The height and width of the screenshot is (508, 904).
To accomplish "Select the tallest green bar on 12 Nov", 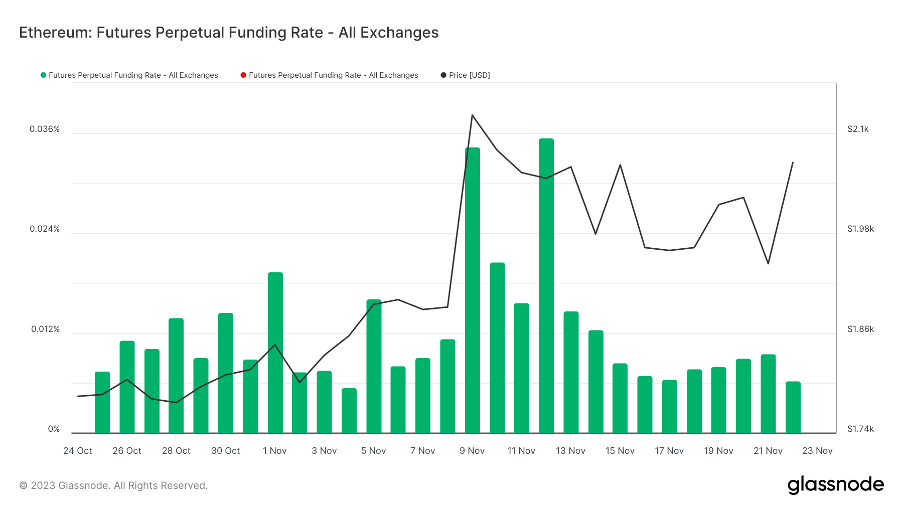I will coord(546,285).
